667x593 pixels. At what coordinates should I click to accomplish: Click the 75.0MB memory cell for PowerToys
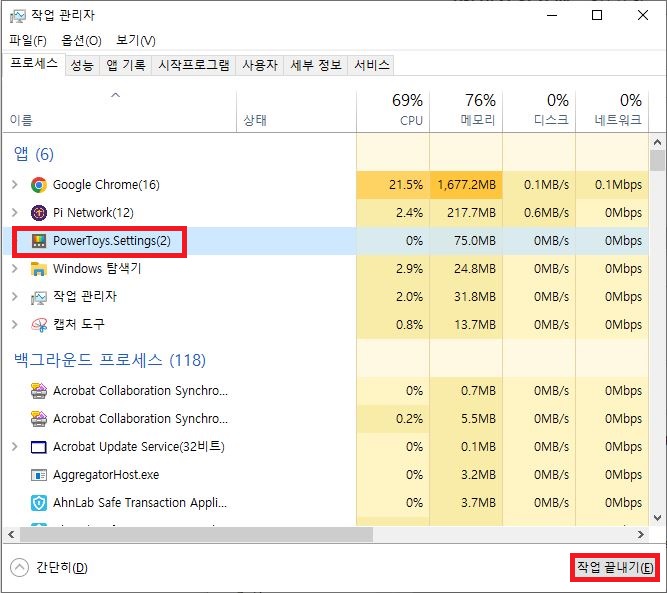pos(466,241)
